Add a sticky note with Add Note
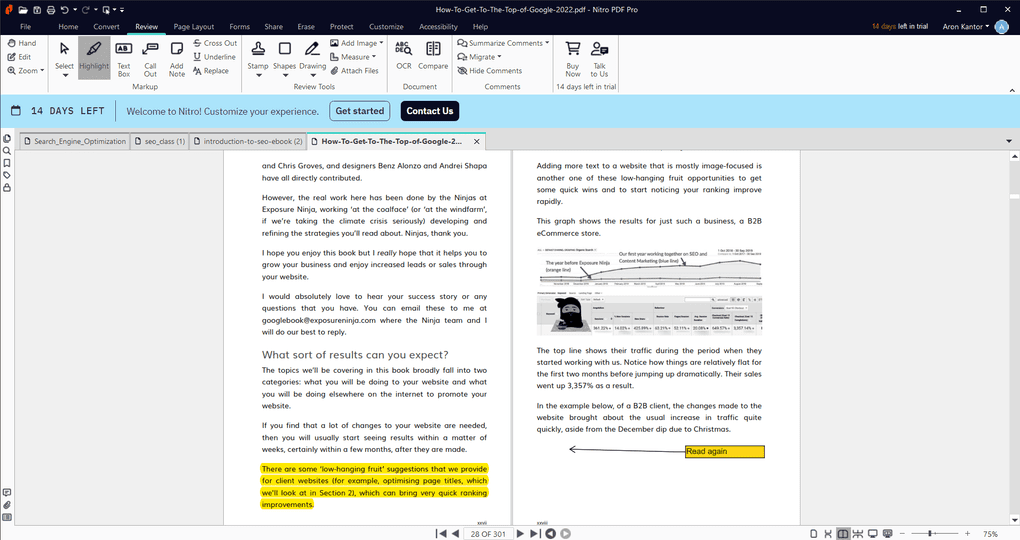The width and height of the screenshot is (1020, 540). pos(176,59)
